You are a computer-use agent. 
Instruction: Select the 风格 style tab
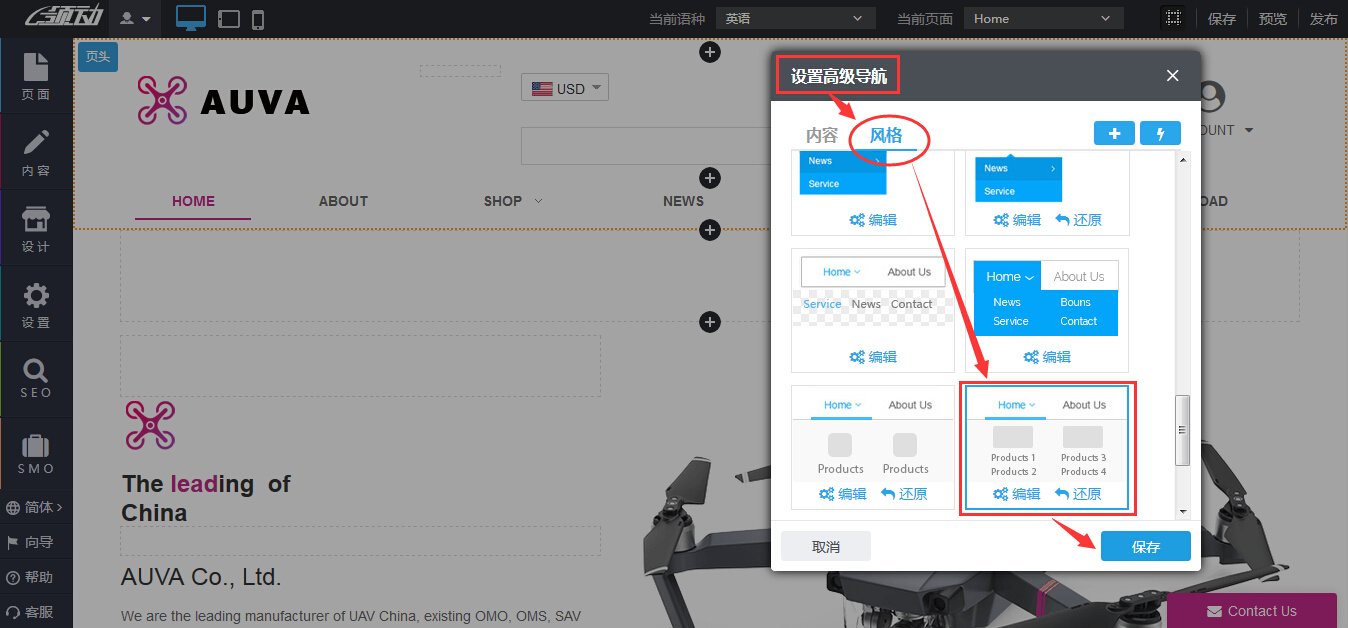point(886,135)
